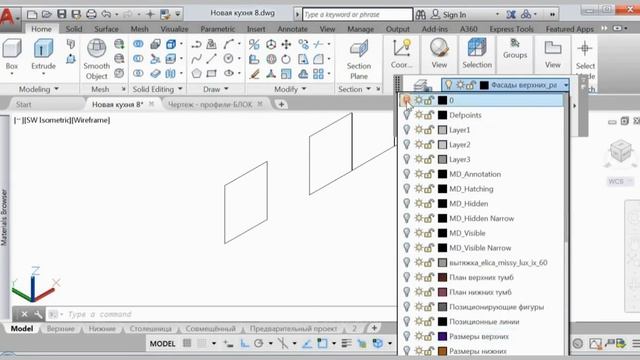
Task: Open the quick access toolbar customize arrow
Action: 178,14
